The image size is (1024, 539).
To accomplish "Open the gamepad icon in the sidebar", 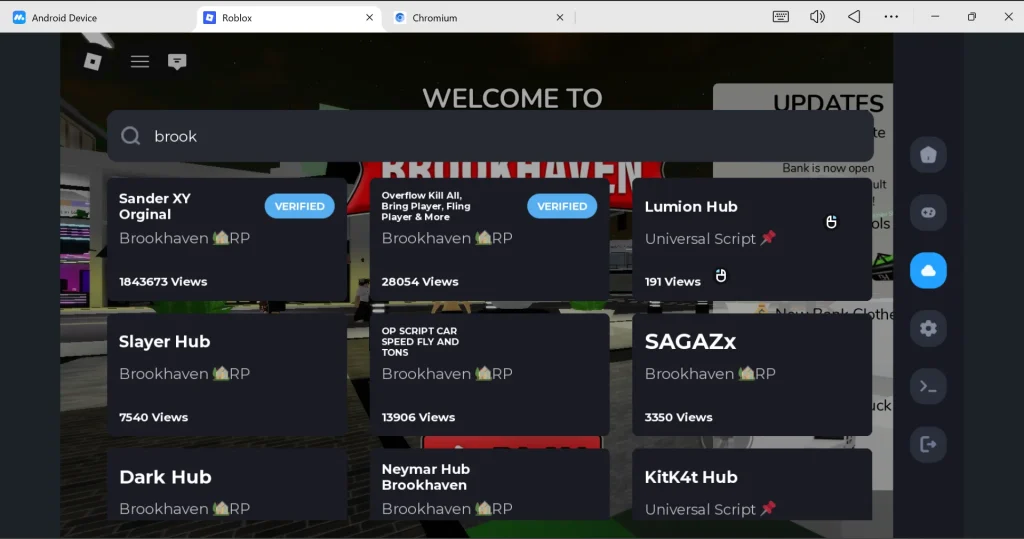I will pos(928,212).
